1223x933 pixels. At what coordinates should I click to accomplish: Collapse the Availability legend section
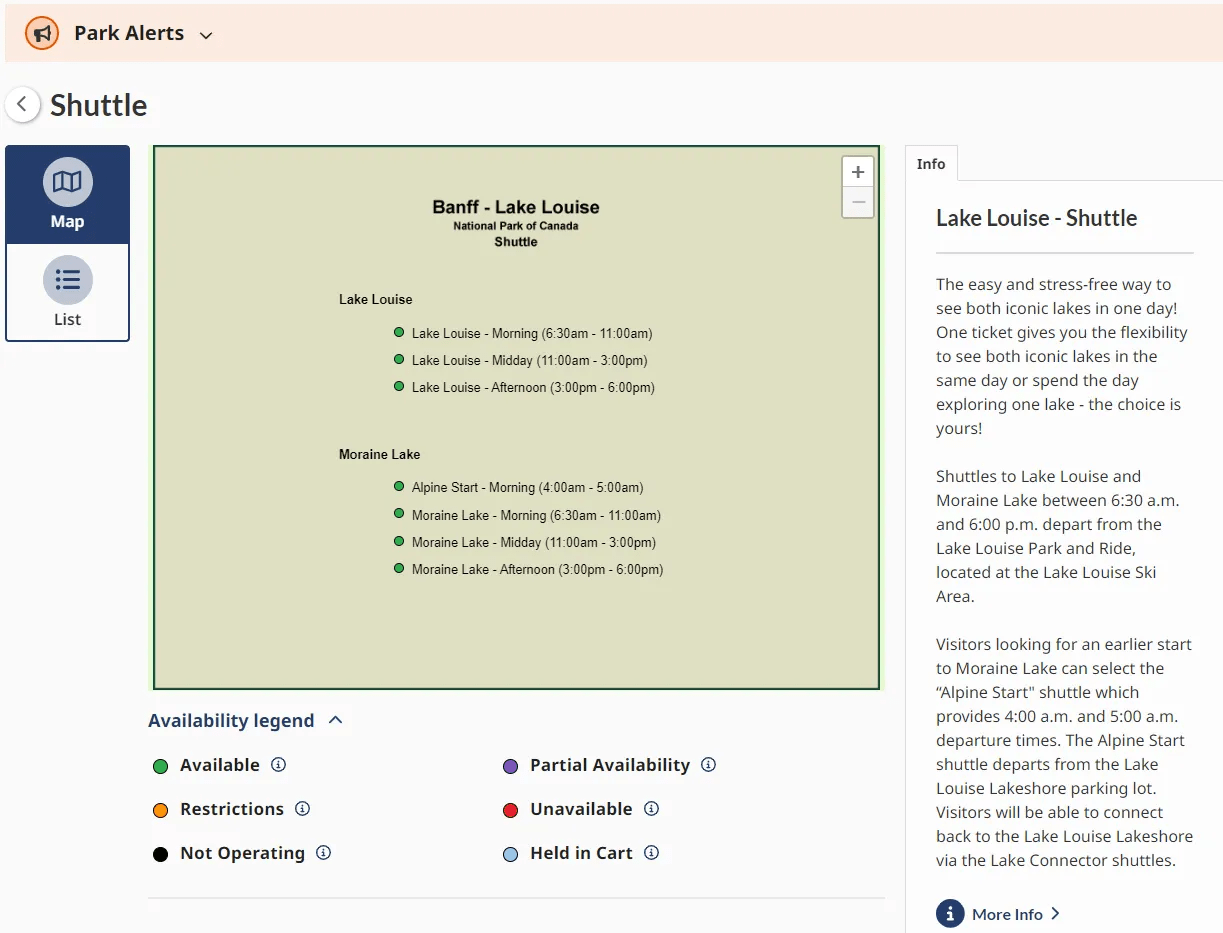point(246,720)
